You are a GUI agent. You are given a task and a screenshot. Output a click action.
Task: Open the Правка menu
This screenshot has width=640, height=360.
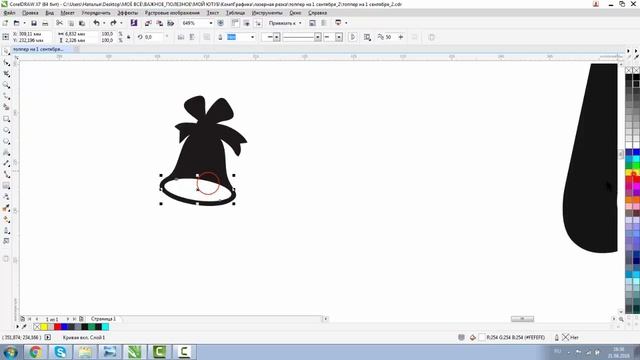pos(30,13)
